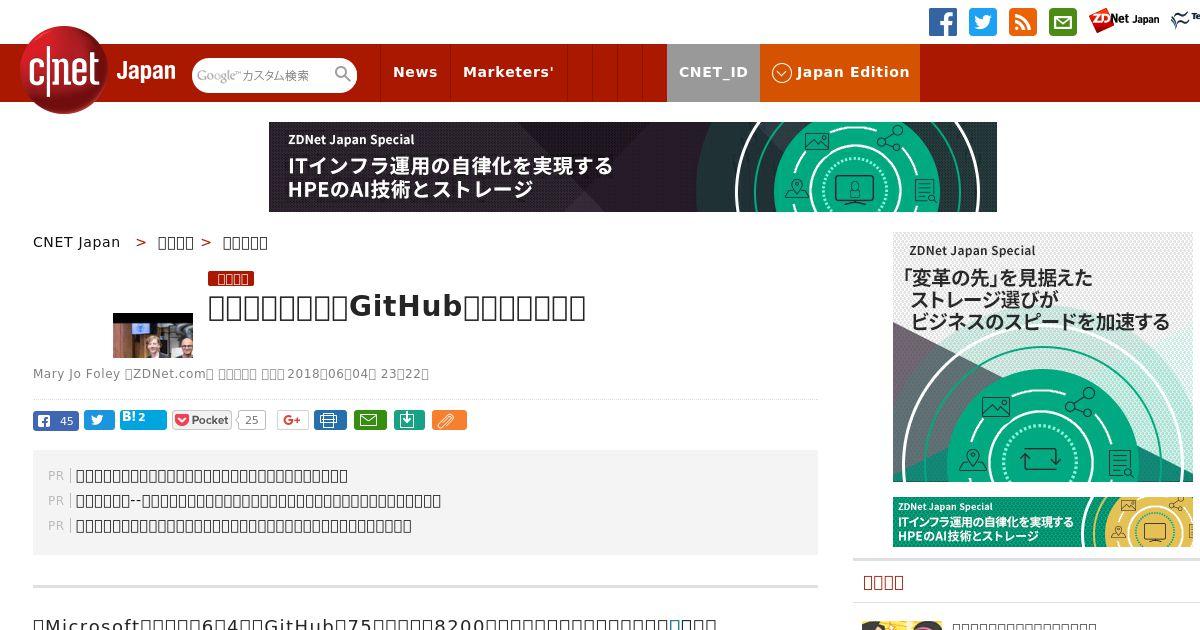Focus the Google custom search field
The image size is (1200, 630).
coord(262,75)
